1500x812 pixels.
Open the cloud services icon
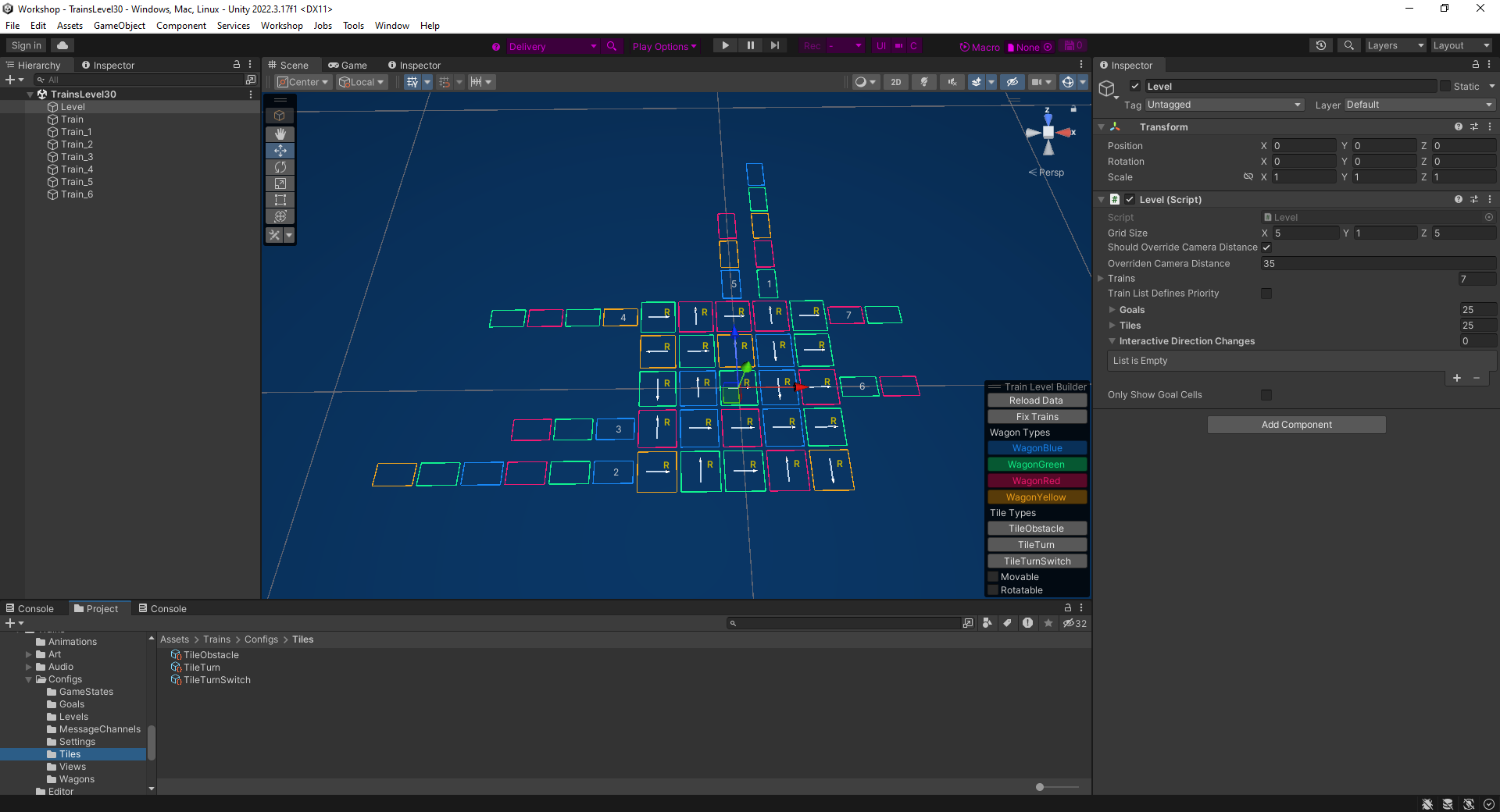click(62, 46)
